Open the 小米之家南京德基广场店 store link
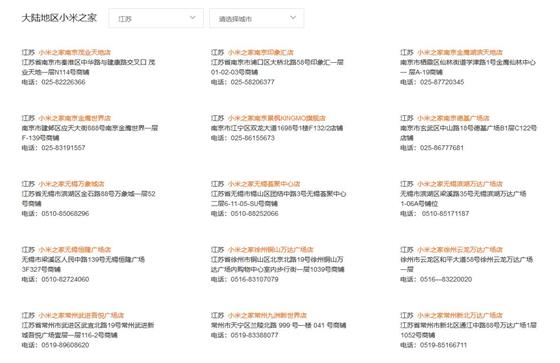Screen dimensions: 560x363 tap(453, 118)
